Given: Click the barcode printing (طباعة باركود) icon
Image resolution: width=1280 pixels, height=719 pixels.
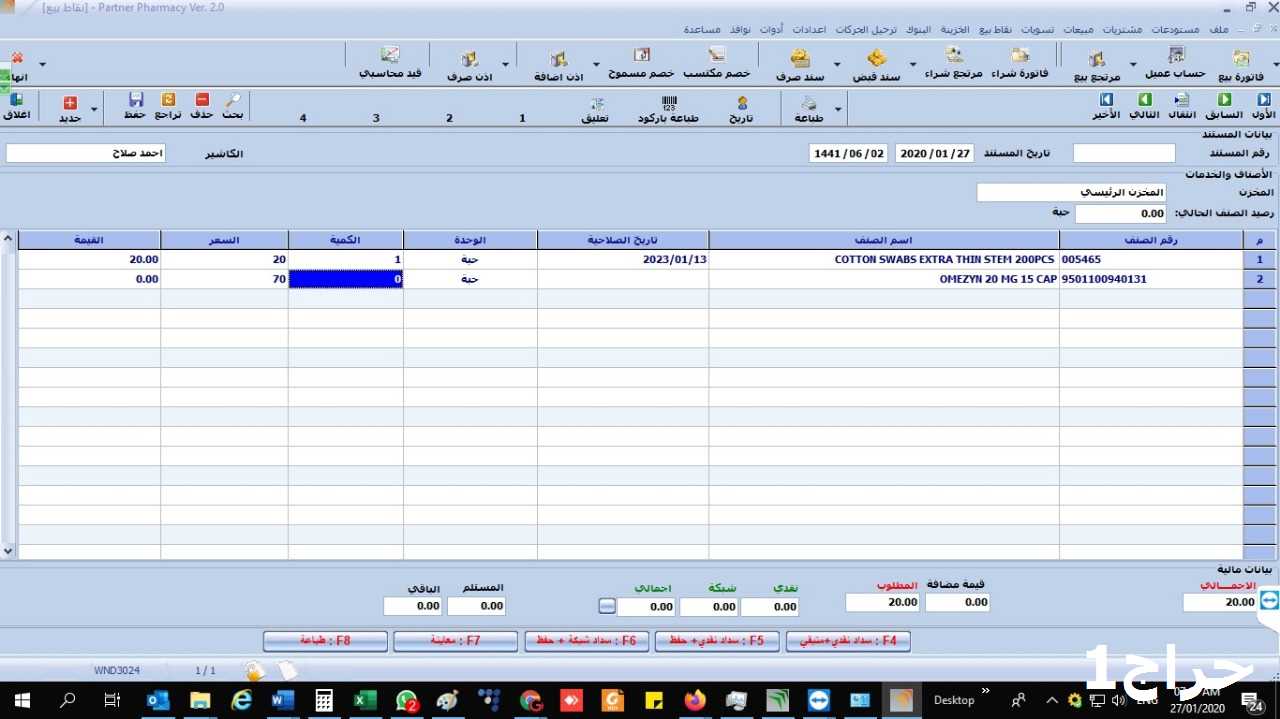Looking at the screenshot, I should tap(668, 108).
